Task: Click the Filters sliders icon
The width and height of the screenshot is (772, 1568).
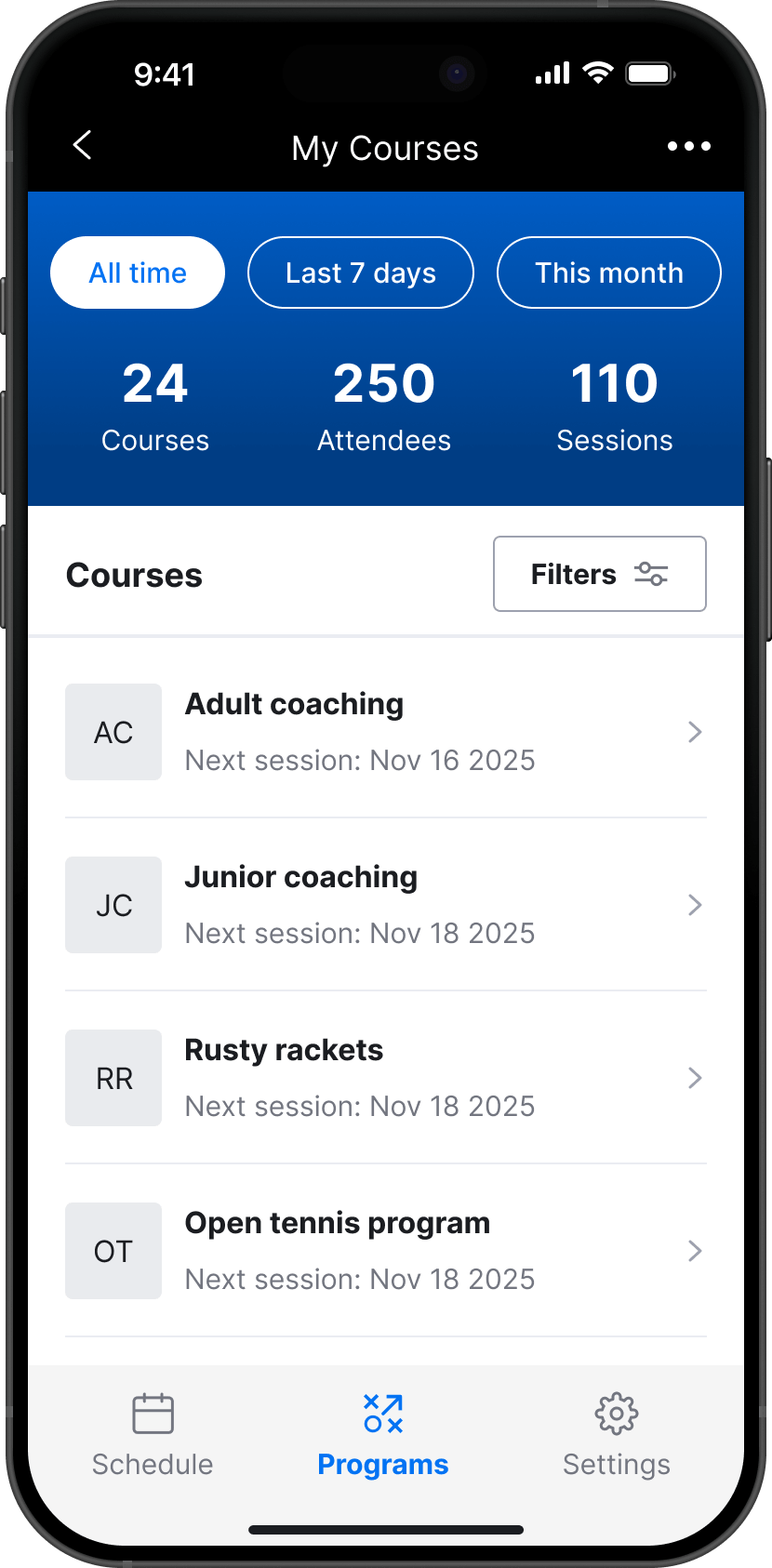Action: tap(651, 574)
